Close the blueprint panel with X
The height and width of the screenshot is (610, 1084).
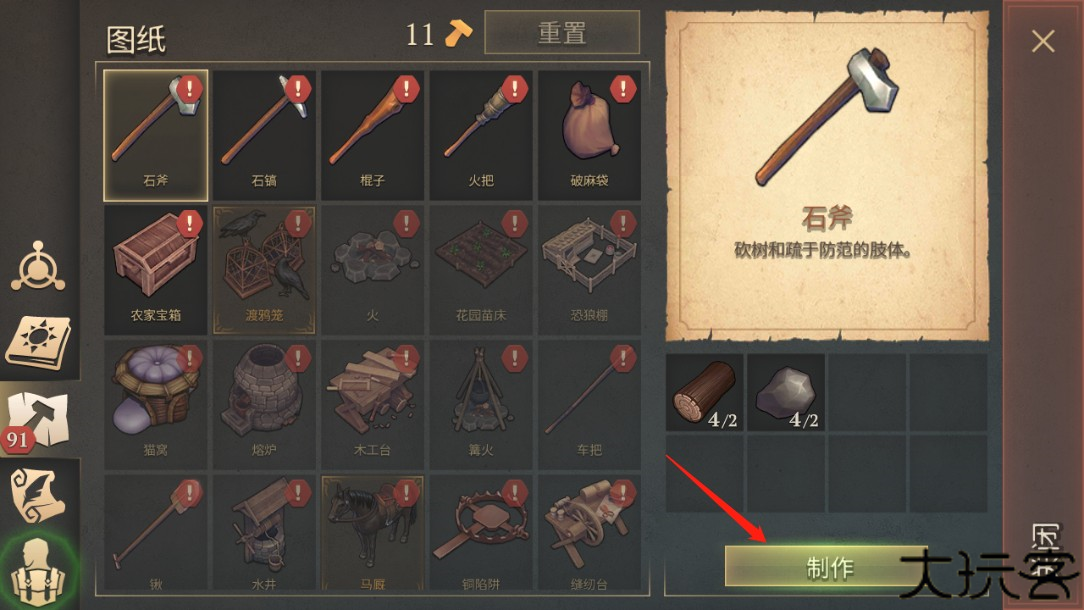[1043, 41]
